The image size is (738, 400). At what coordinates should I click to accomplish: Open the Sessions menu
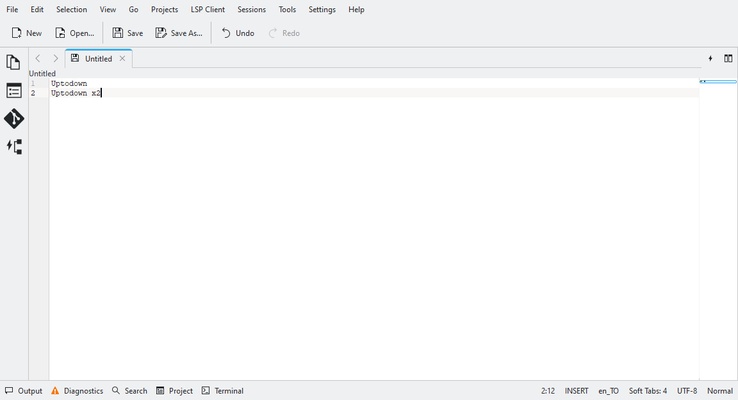point(251,9)
